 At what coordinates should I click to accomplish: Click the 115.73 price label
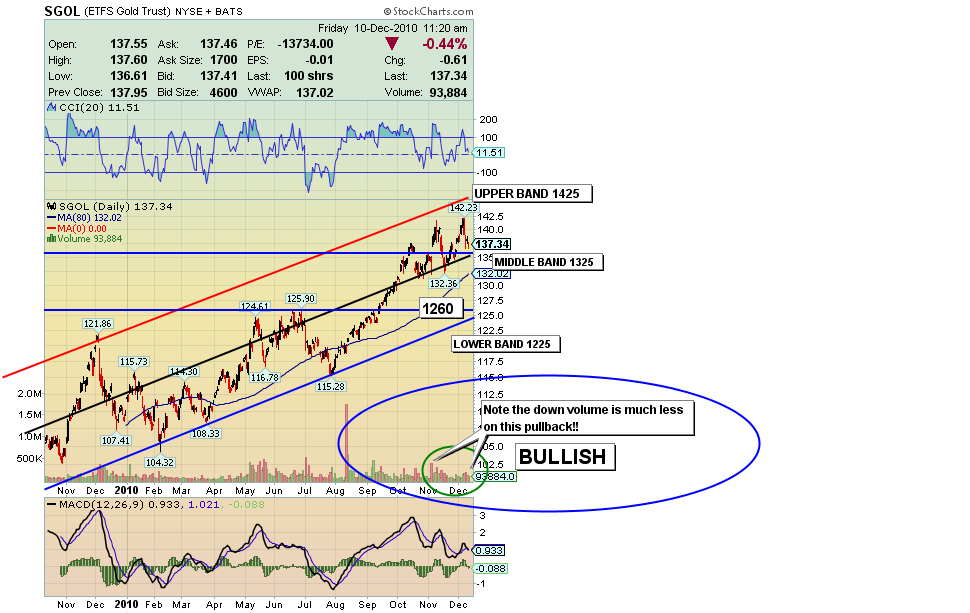point(134,362)
